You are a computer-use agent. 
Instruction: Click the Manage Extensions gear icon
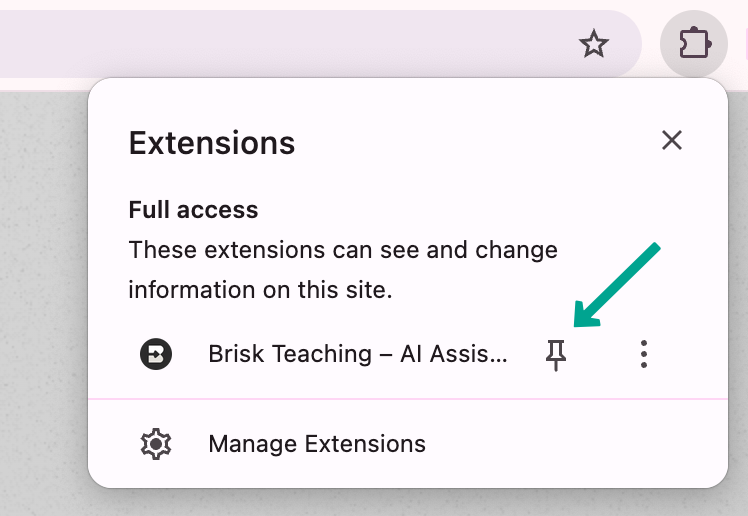(156, 443)
